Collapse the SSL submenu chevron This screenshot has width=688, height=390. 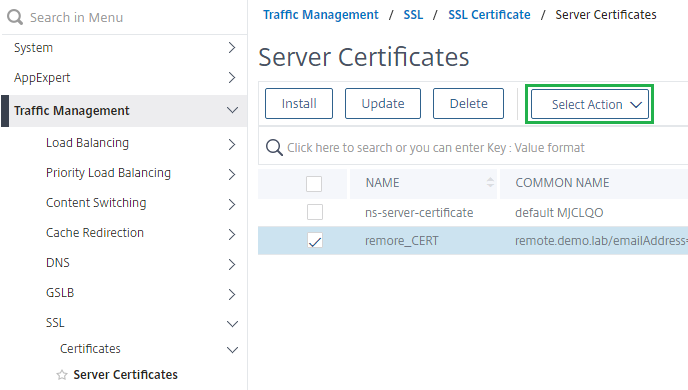point(233,324)
